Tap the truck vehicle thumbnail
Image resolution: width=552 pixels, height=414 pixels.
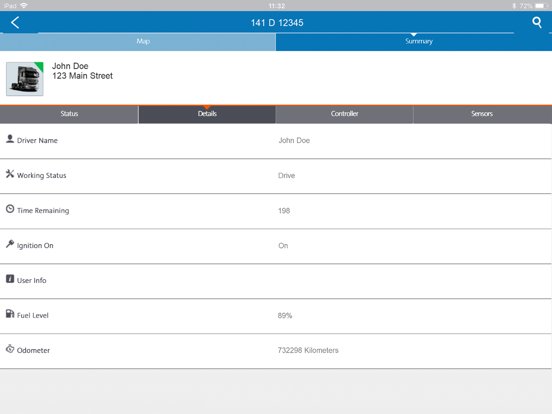[x=25, y=79]
